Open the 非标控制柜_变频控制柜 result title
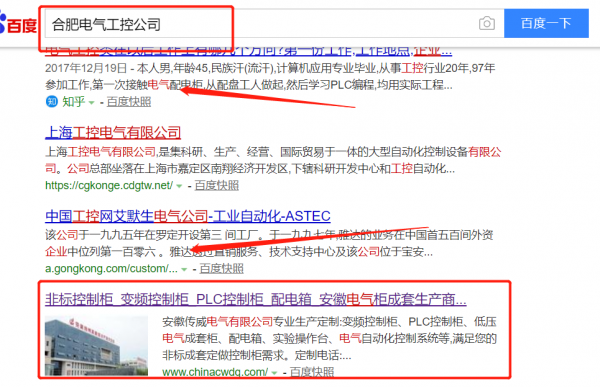This screenshot has width=600, height=387. [256, 299]
